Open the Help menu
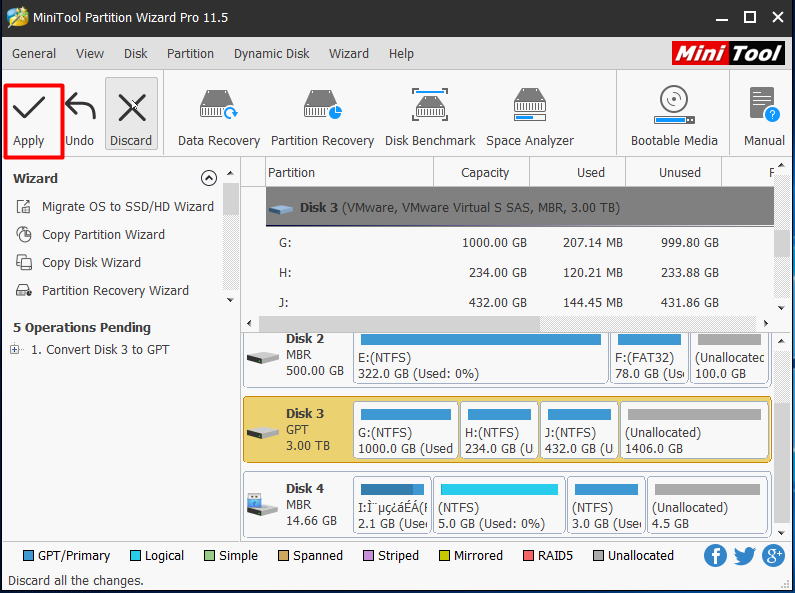The width and height of the screenshot is (795, 593). coord(401,54)
